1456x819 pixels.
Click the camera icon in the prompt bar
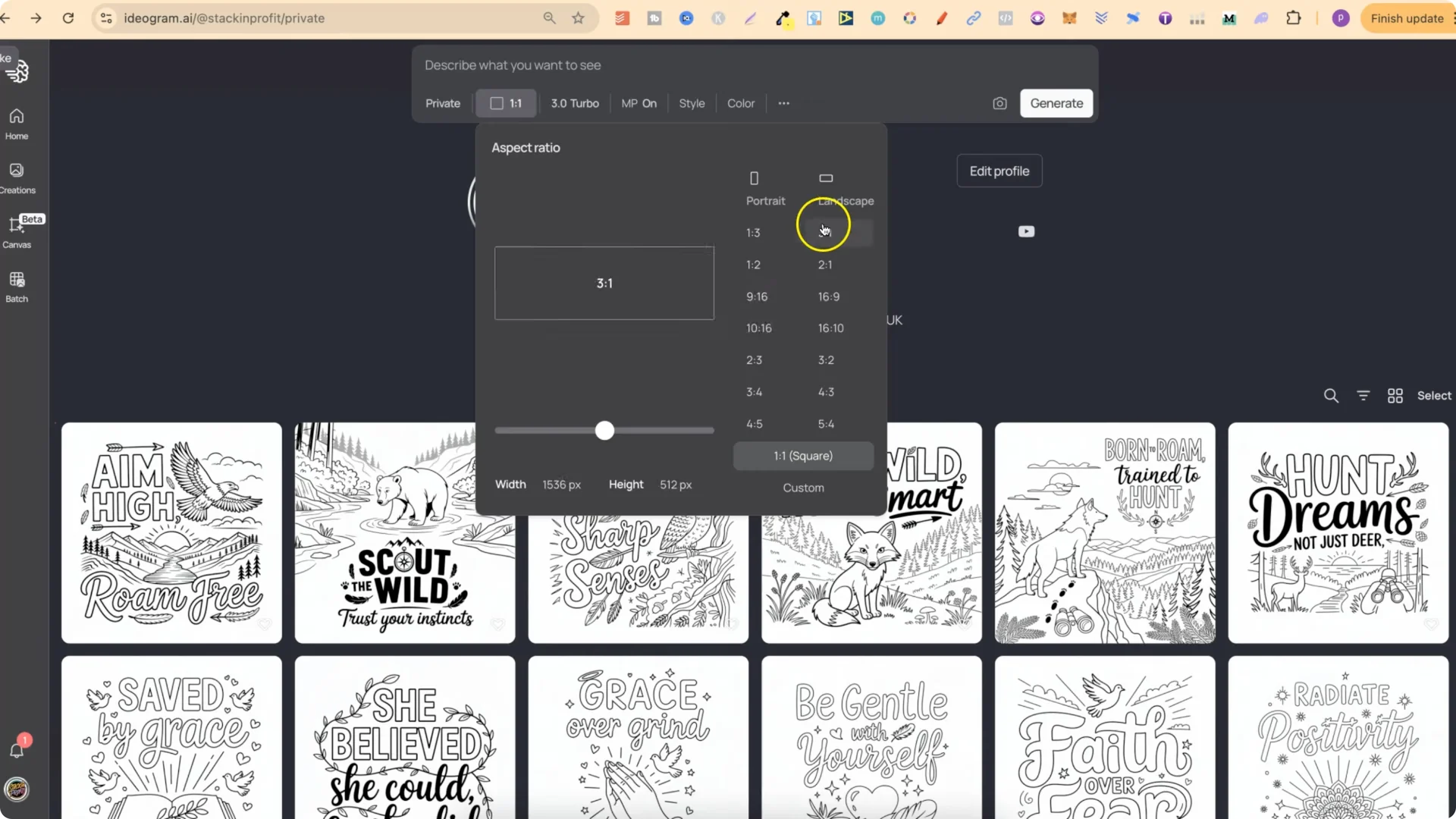coord(999,103)
